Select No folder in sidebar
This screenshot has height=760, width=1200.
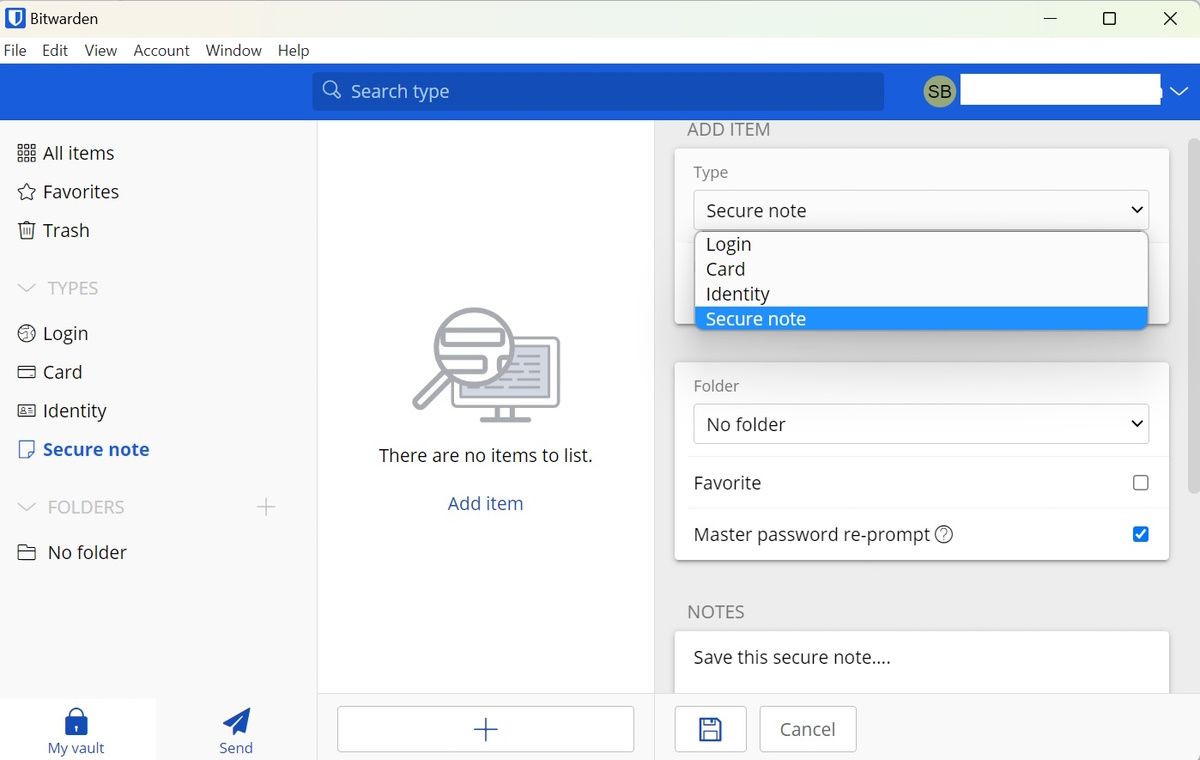click(87, 552)
